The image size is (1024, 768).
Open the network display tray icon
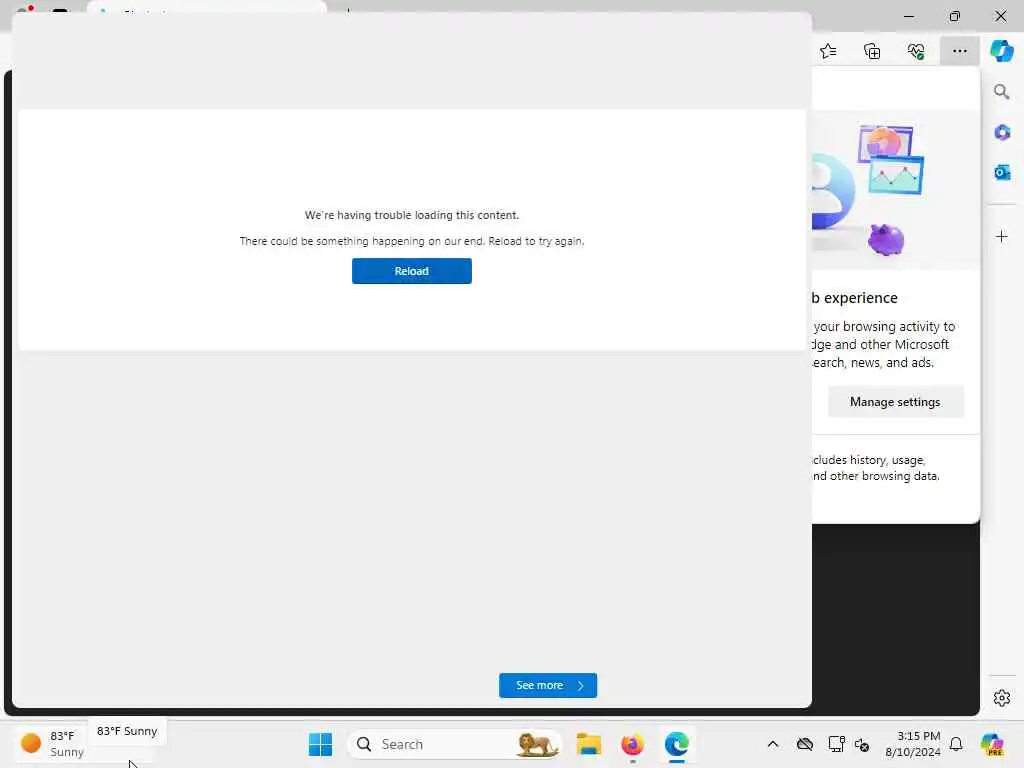[x=836, y=744]
